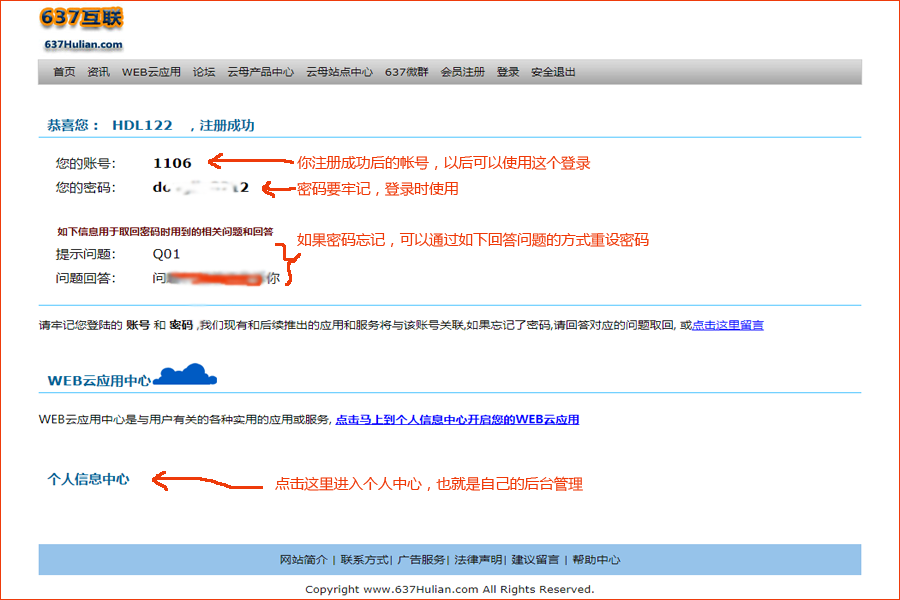Image resolution: width=900 pixels, height=600 pixels.
Task: Open 637微群 in navigation
Action: point(406,72)
